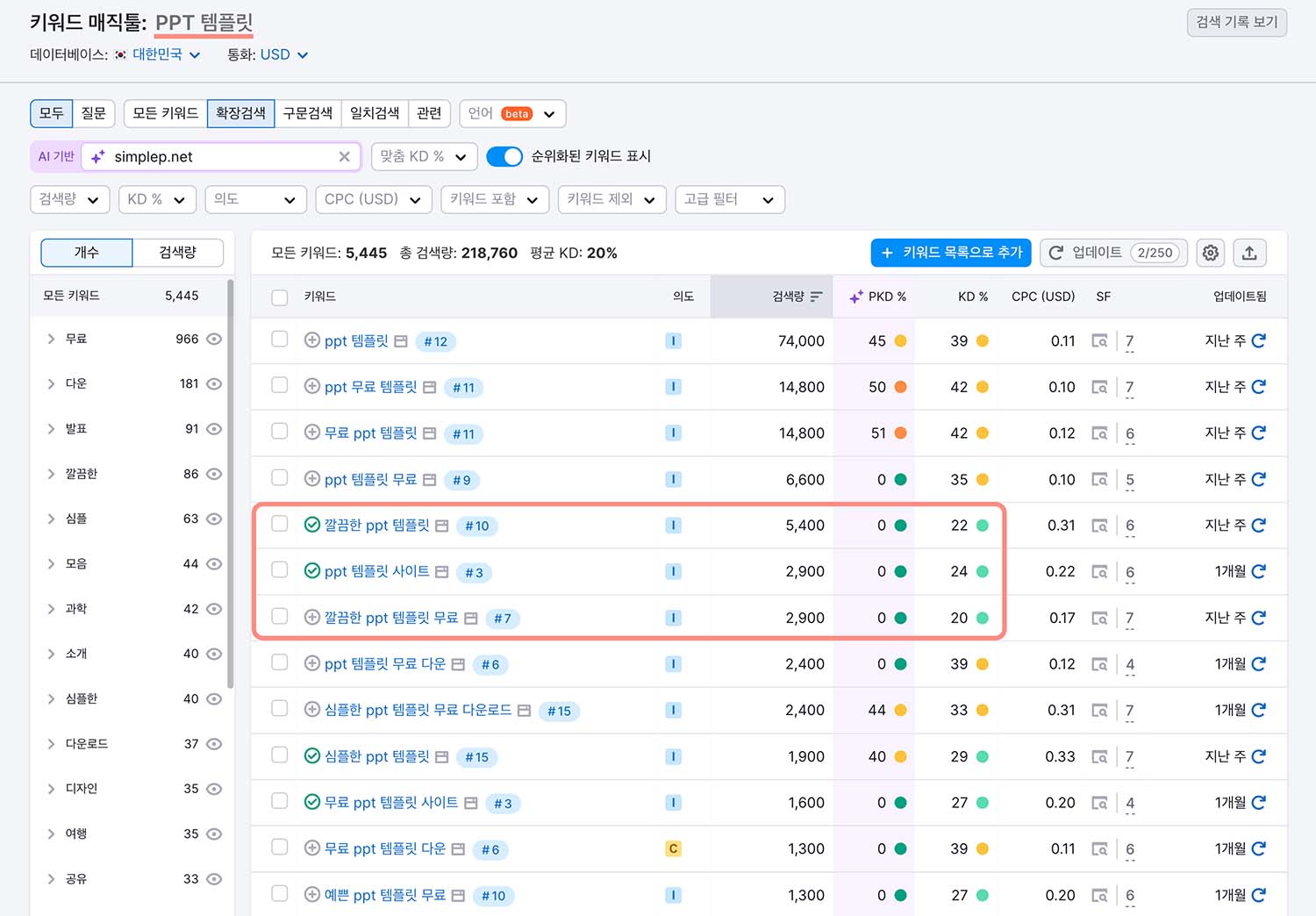1316x916 pixels.
Task: Open SERP view icon for '예쁜 ppt 템플릿 무료' row
Action: tap(1099, 895)
